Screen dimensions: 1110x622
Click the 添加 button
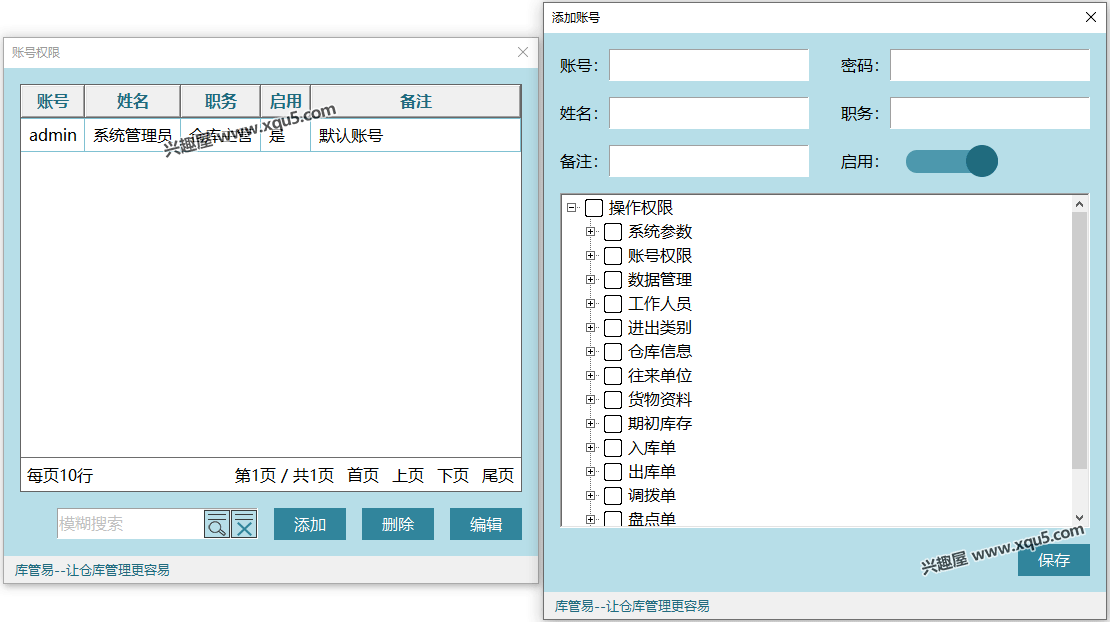pos(310,524)
